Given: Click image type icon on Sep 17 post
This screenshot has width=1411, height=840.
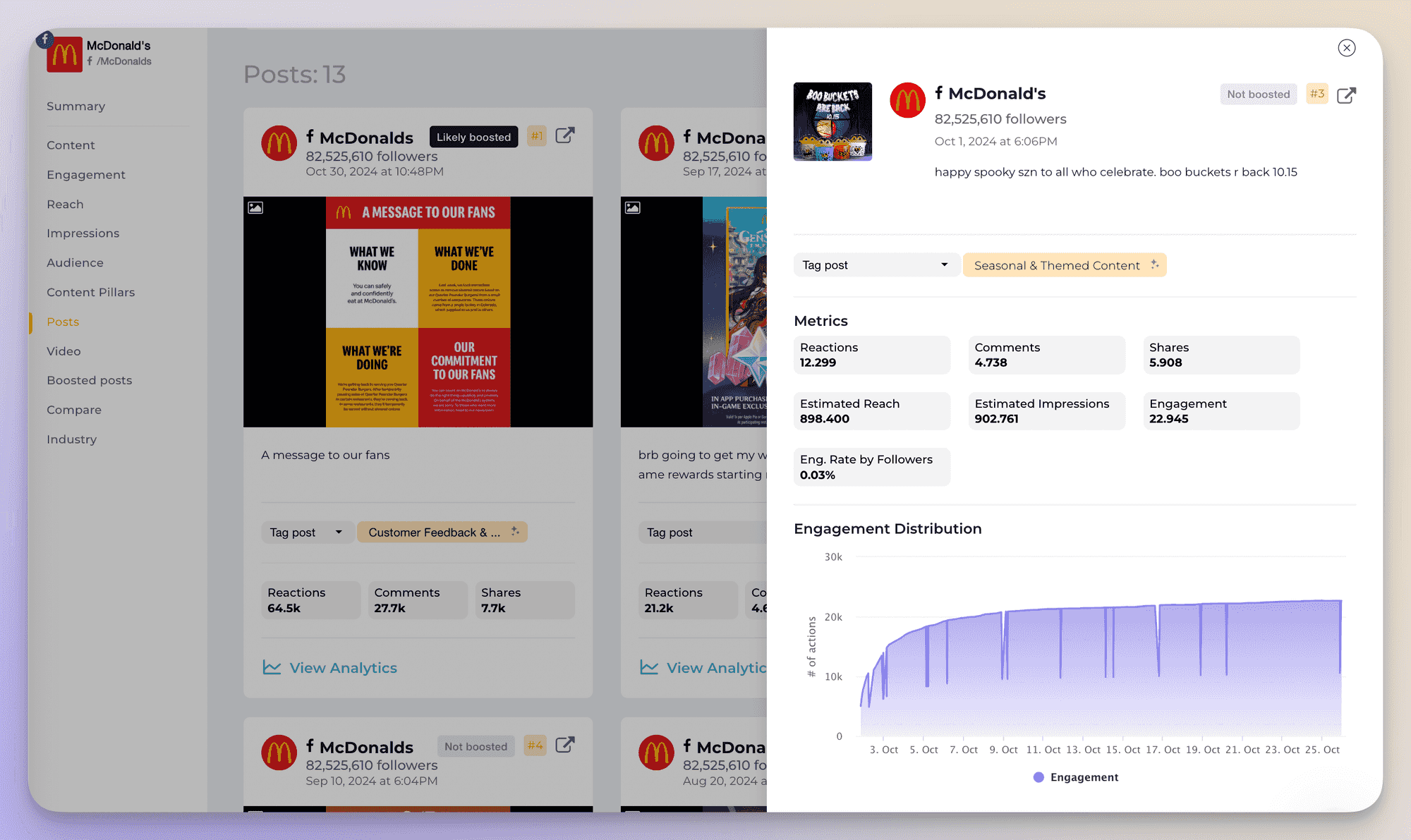Looking at the screenshot, I should pos(633,208).
